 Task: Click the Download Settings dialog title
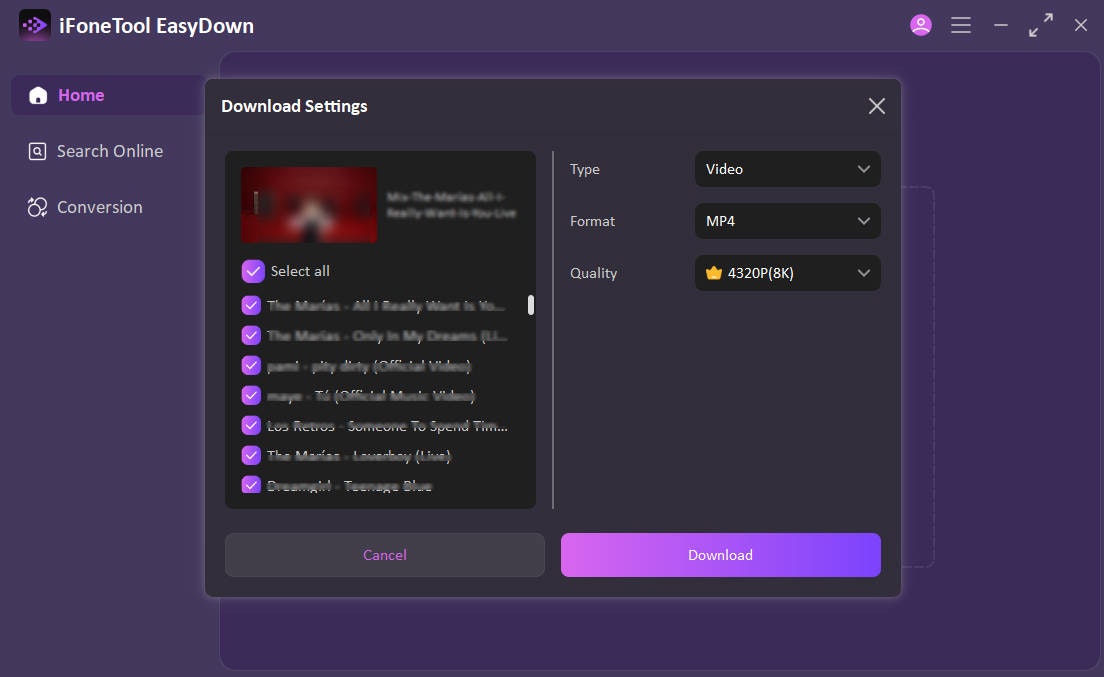point(294,106)
